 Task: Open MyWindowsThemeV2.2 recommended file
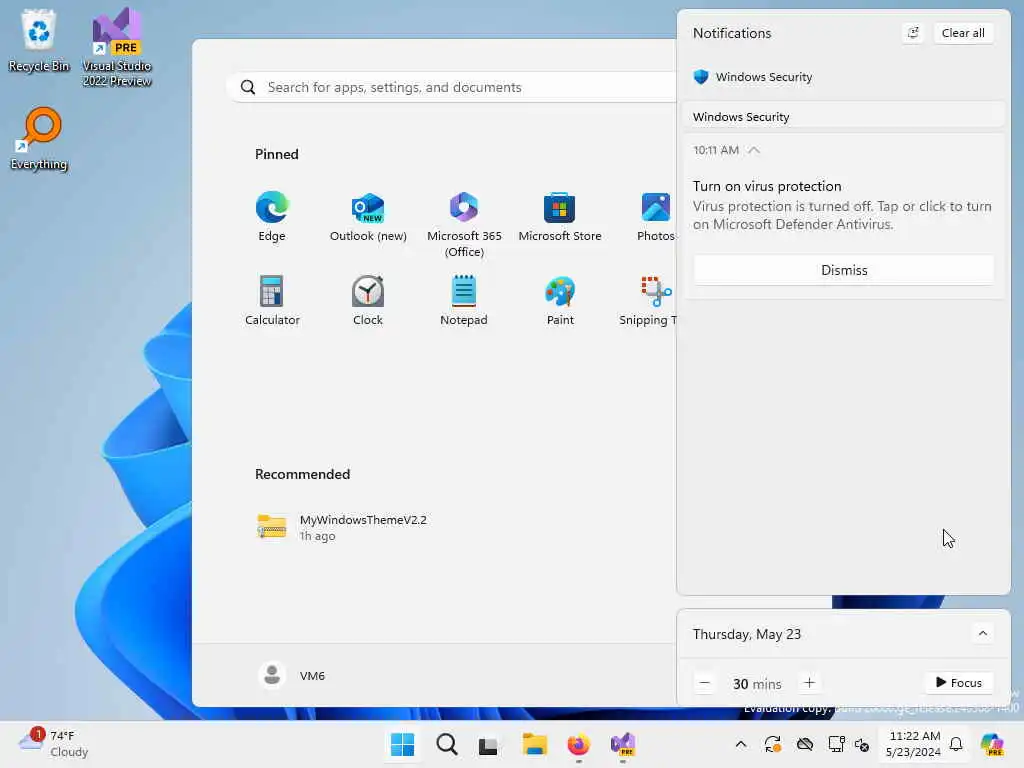tap(342, 527)
